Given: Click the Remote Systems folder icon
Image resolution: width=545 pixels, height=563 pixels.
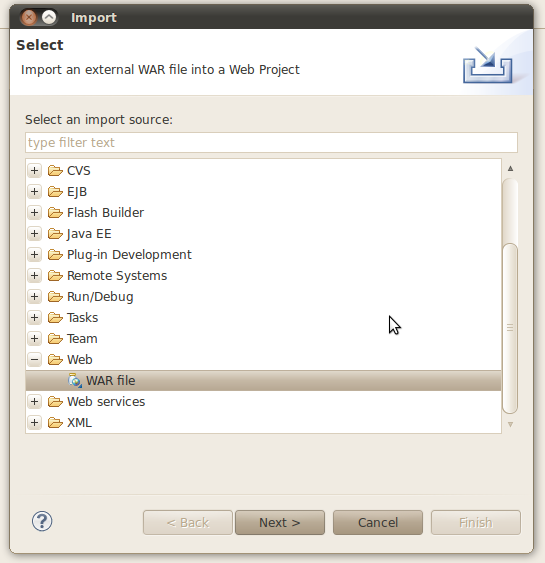Looking at the screenshot, I should (x=55, y=276).
